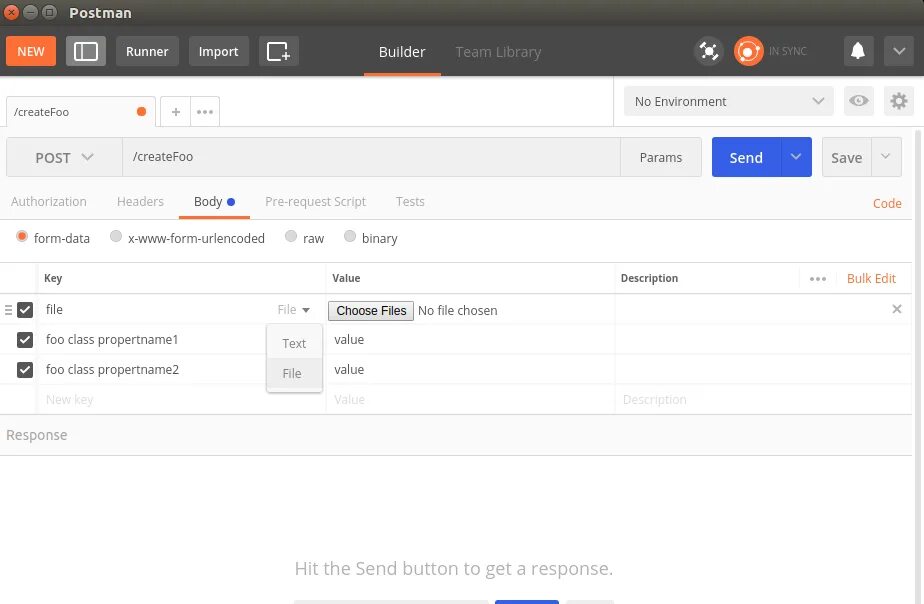The height and width of the screenshot is (604, 924).
Task: Choose Text in the type popup
Action: pyautogui.click(x=294, y=343)
